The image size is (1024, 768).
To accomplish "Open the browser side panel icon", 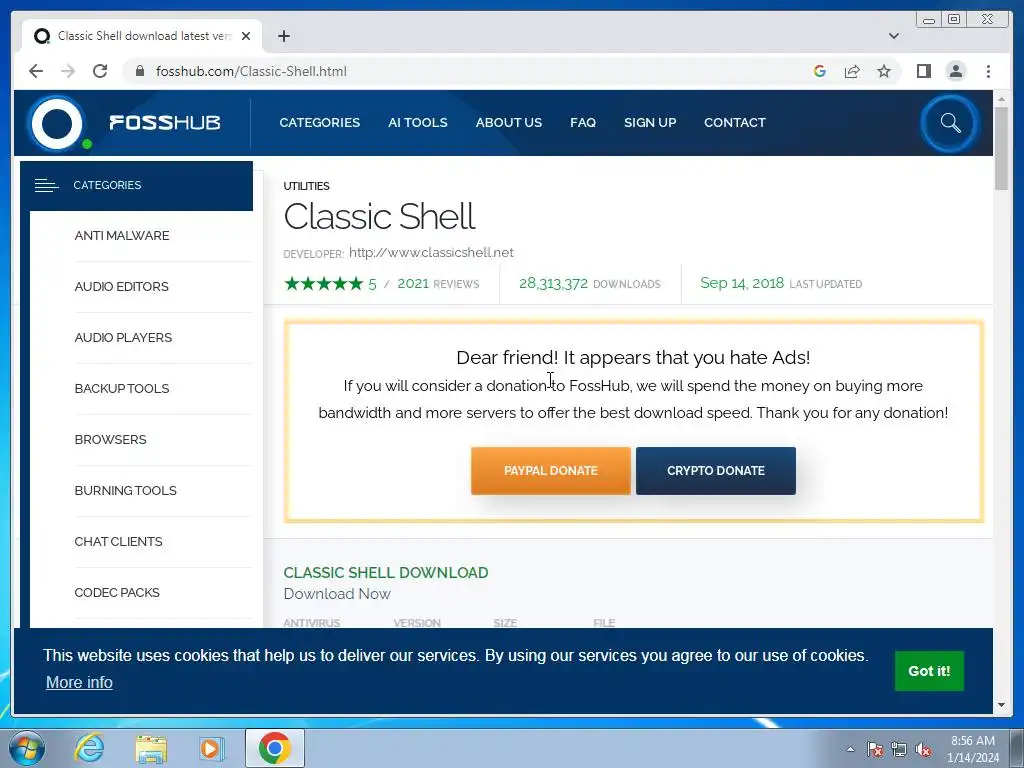I will coord(923,71).
